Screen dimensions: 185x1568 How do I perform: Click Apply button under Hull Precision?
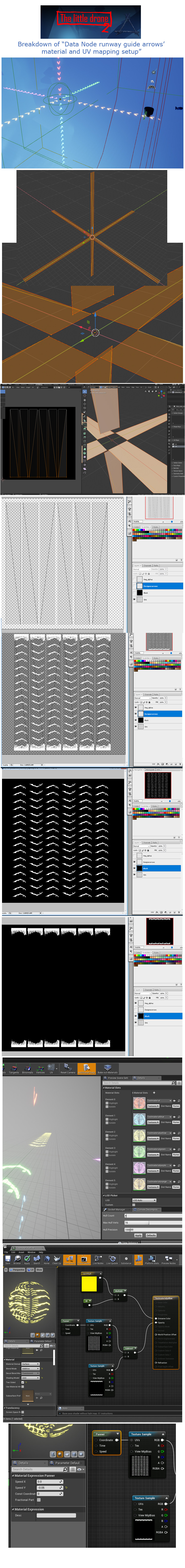(138, 1235)
